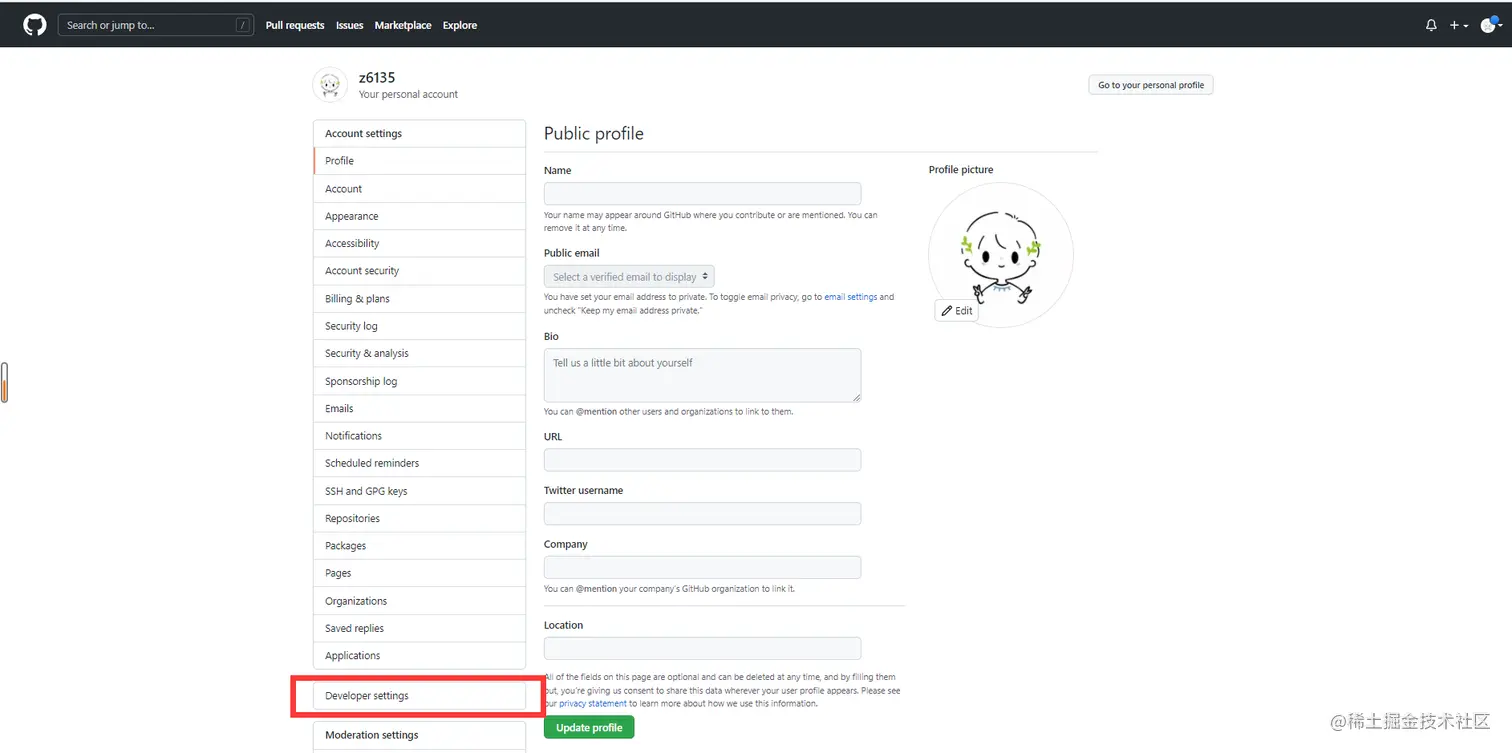The width and height of the screenshot is (1512, 753).
Task: Click the Twitter username field
Action: 702,514
